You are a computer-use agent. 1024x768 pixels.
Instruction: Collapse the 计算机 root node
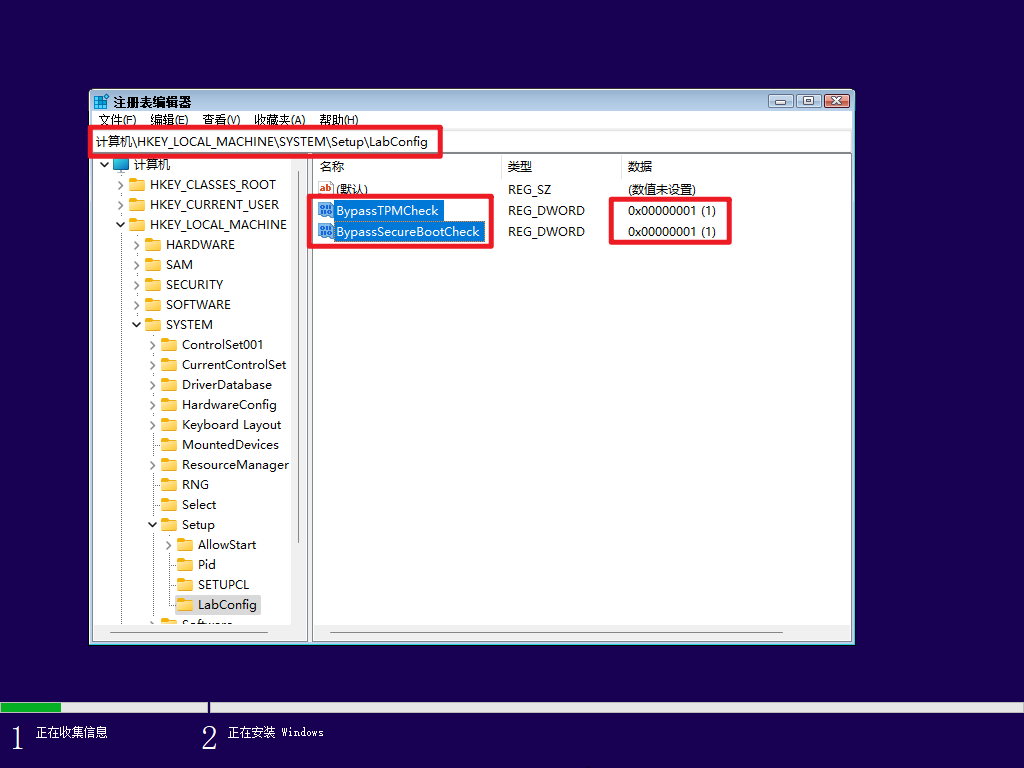point(104,165)
